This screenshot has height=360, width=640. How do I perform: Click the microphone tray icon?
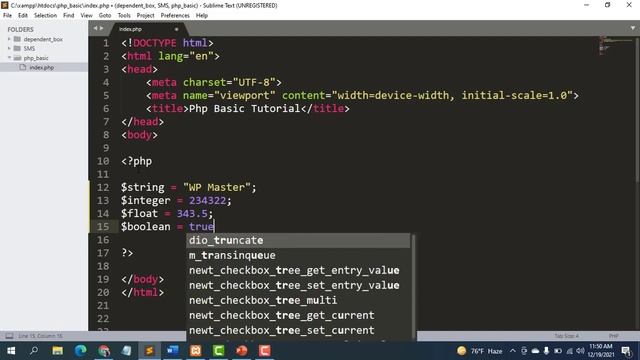(x=547, y=351)
